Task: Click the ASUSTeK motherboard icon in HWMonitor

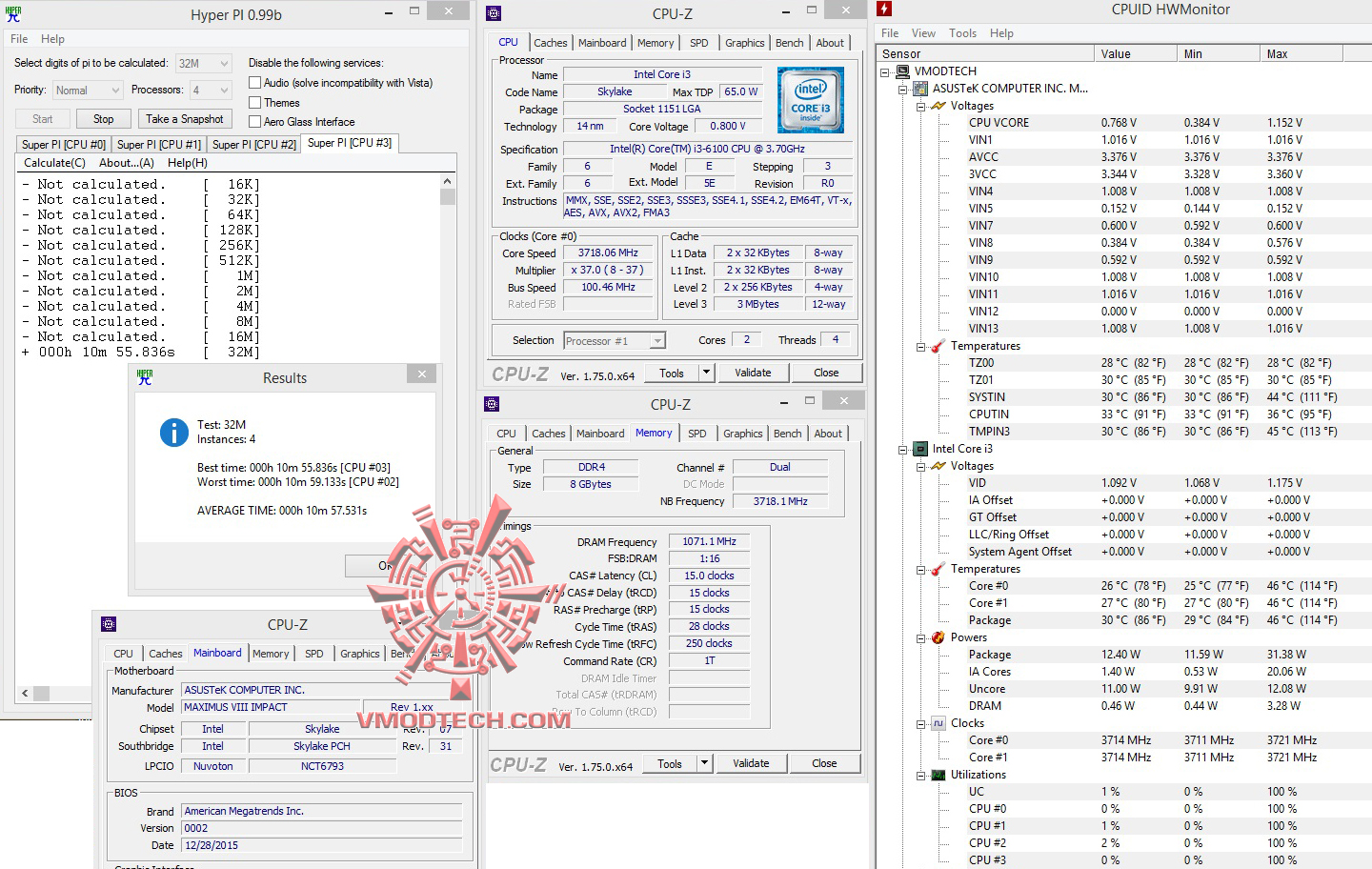Action: [x=920, y=89]
